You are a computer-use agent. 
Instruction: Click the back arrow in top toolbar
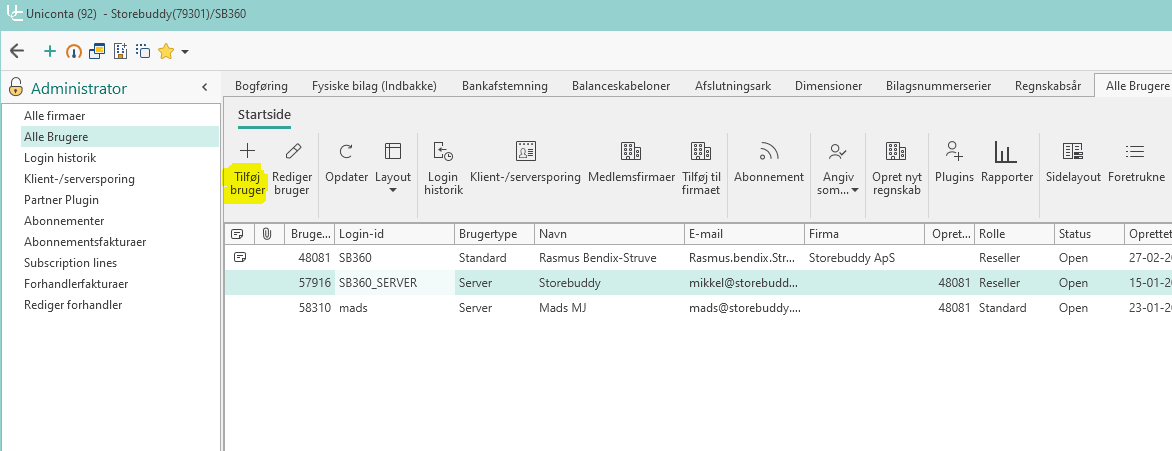coord(16,51)
